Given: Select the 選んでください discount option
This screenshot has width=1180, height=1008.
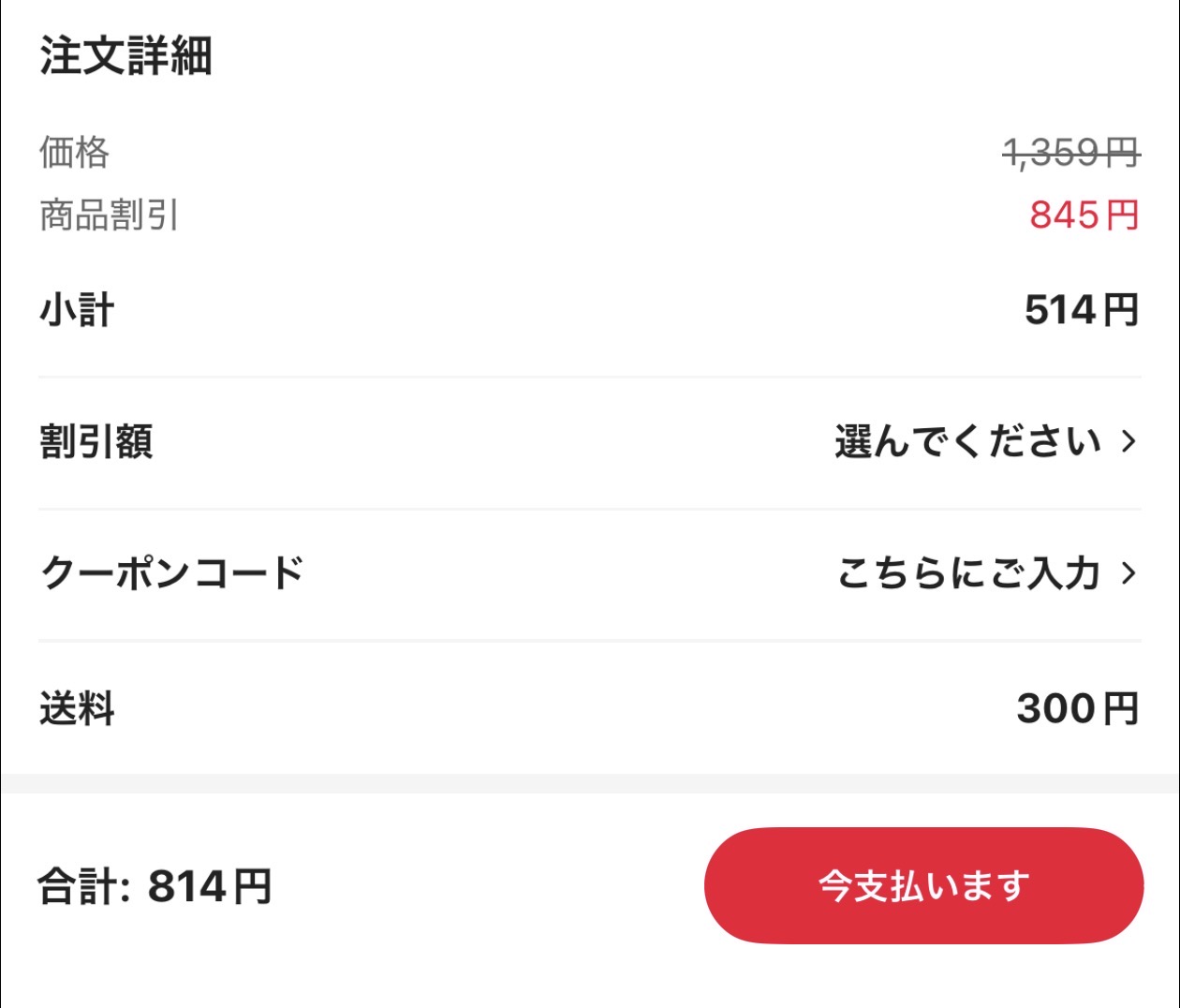Looking at the screenshot, I should tap(965, 442).
